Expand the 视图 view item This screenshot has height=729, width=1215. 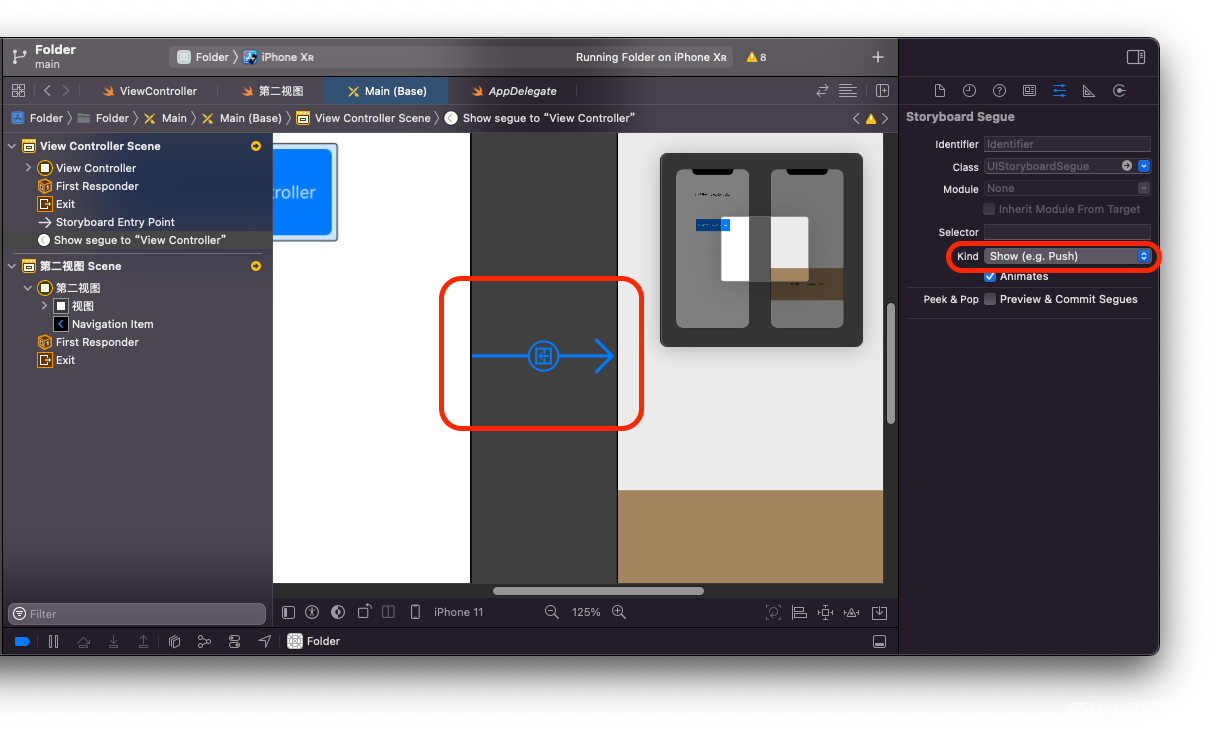click(x=44, y=306)
